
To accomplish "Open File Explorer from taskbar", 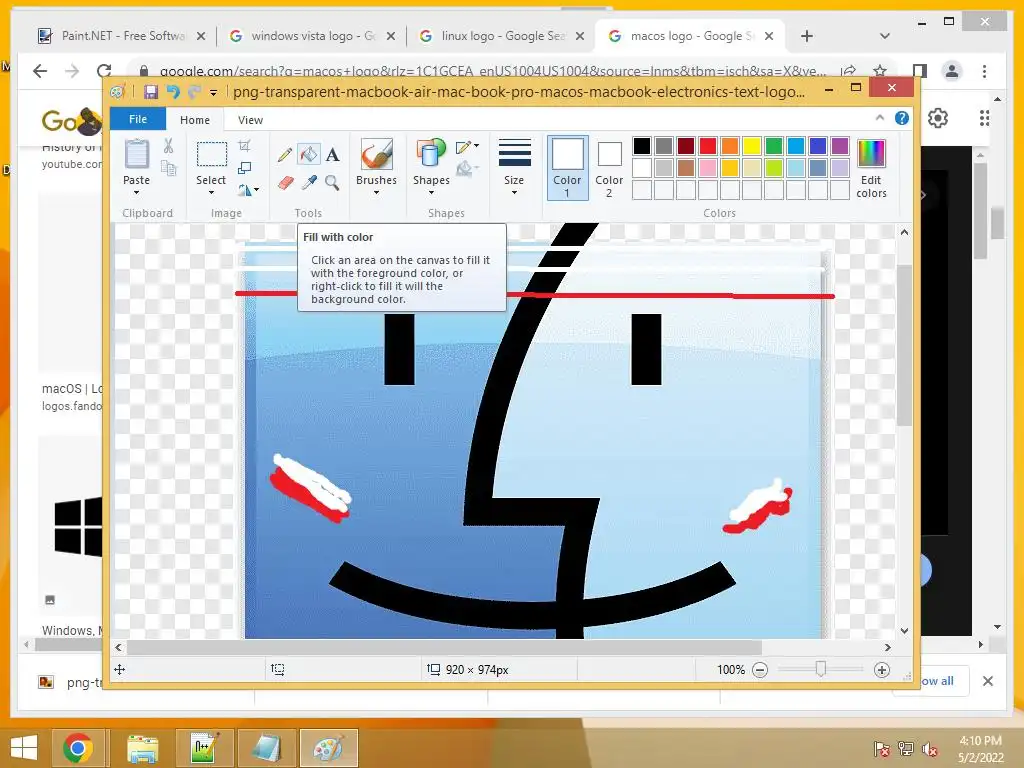I will [x=142, y=748].
